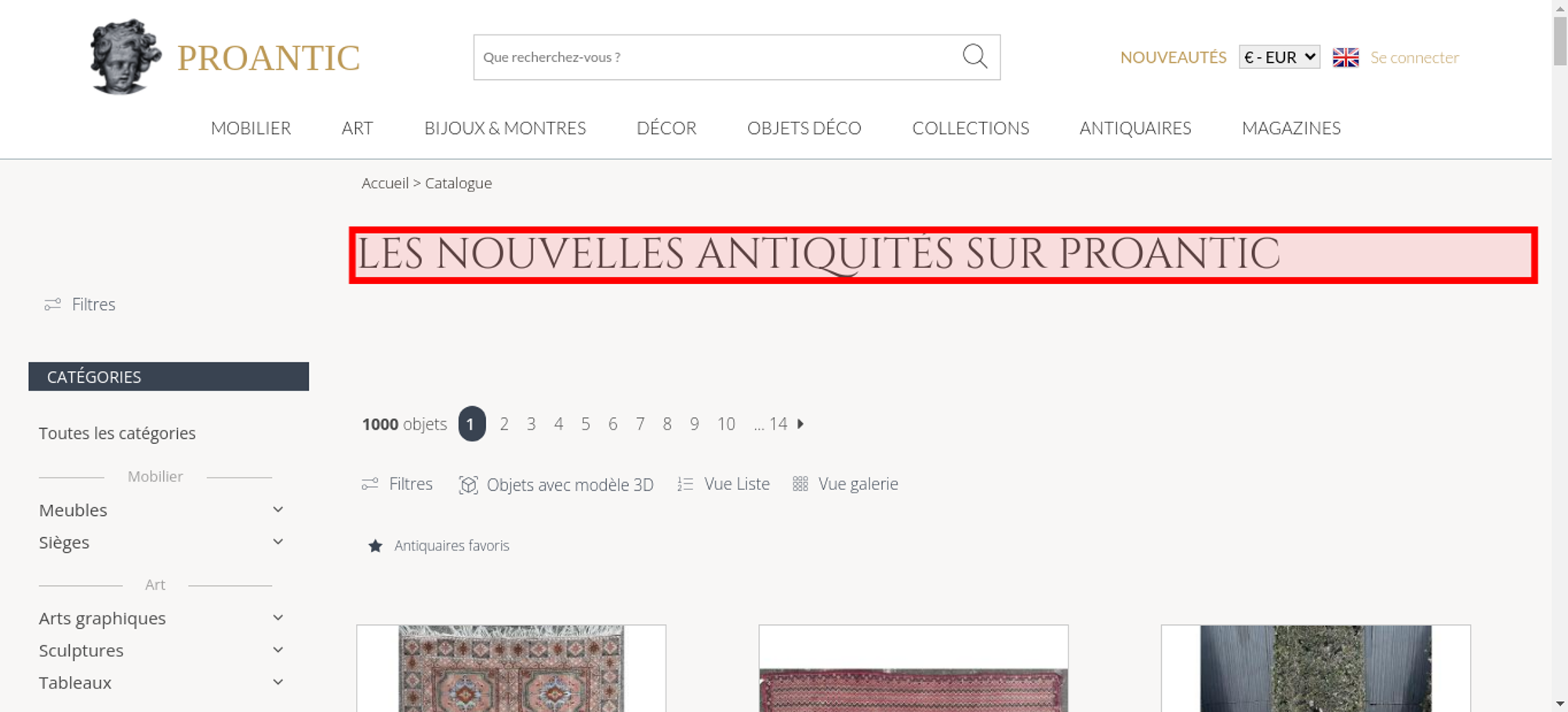This screenshot has width=1568, height=712.
Task: Click the Antiquaires favoris star icon
Action: click(376, 546)
